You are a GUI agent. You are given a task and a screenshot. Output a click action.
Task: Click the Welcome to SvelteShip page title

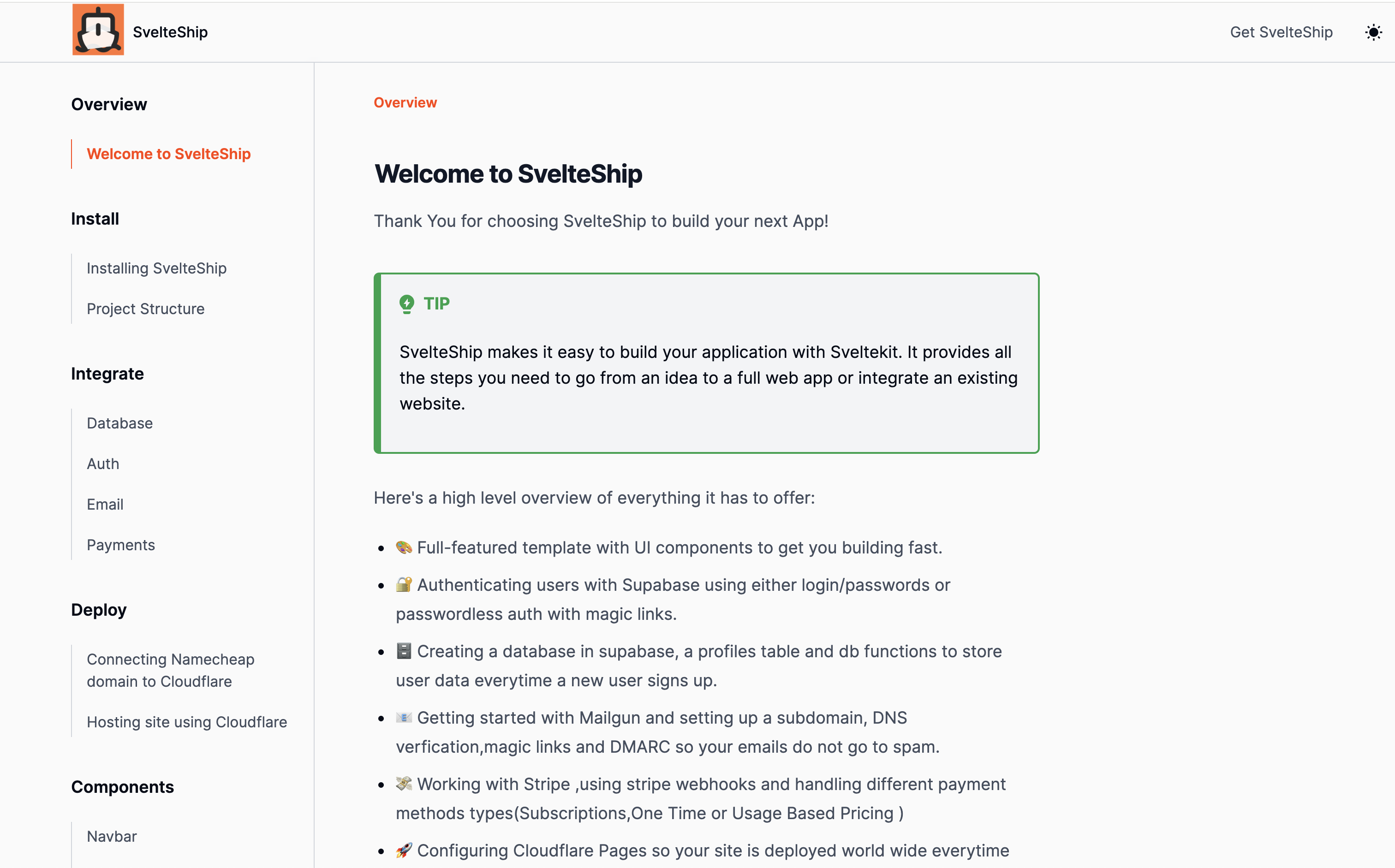tap(509, 173)
